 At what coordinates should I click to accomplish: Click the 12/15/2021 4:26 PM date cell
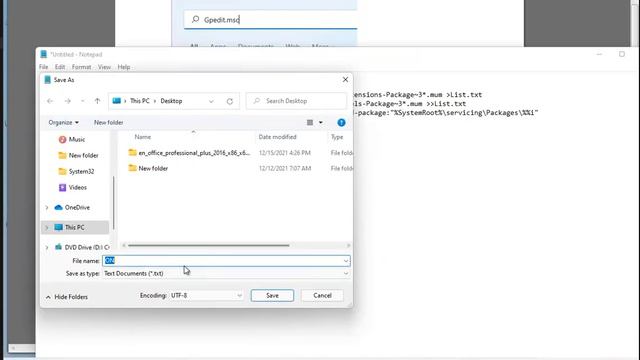click(x=284, y=153)
